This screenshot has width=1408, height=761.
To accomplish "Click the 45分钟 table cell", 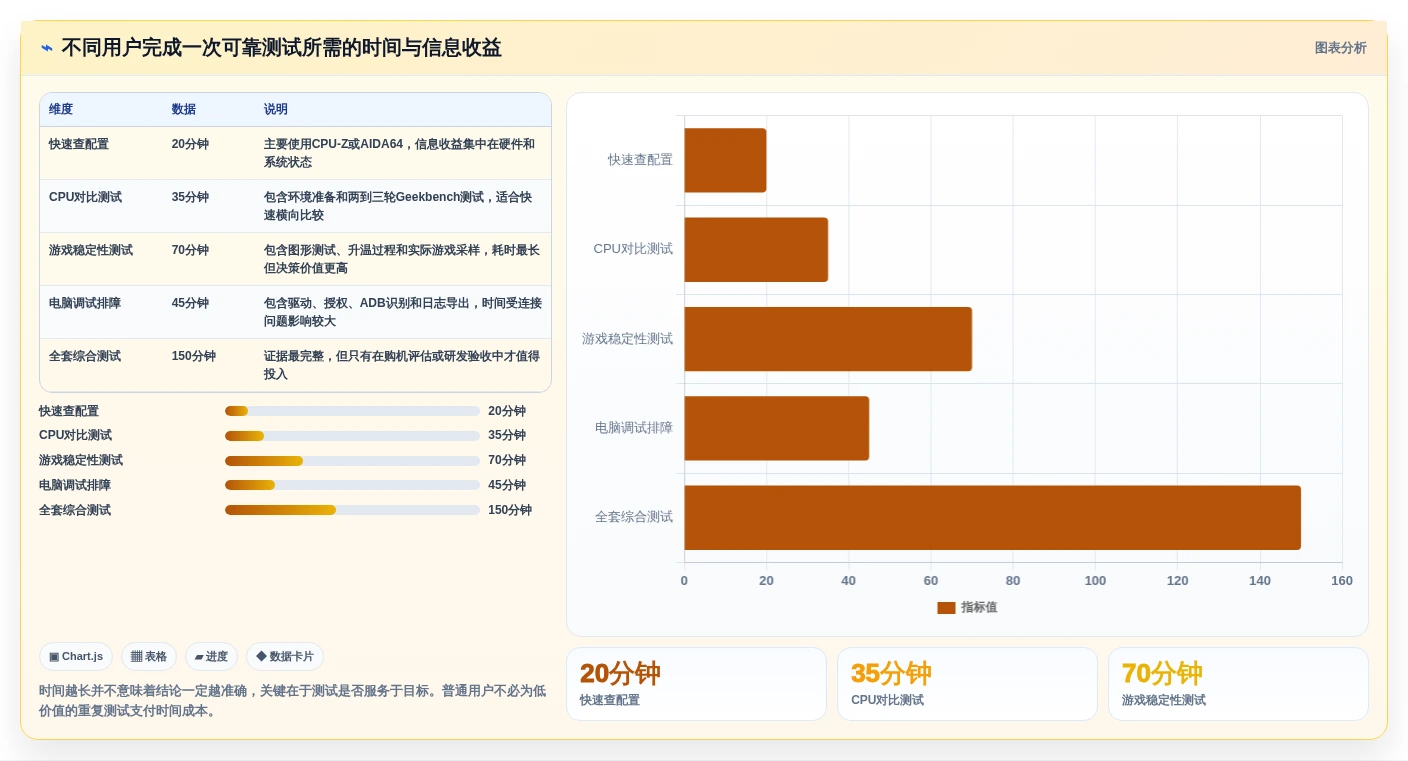I will click(190, 303).
